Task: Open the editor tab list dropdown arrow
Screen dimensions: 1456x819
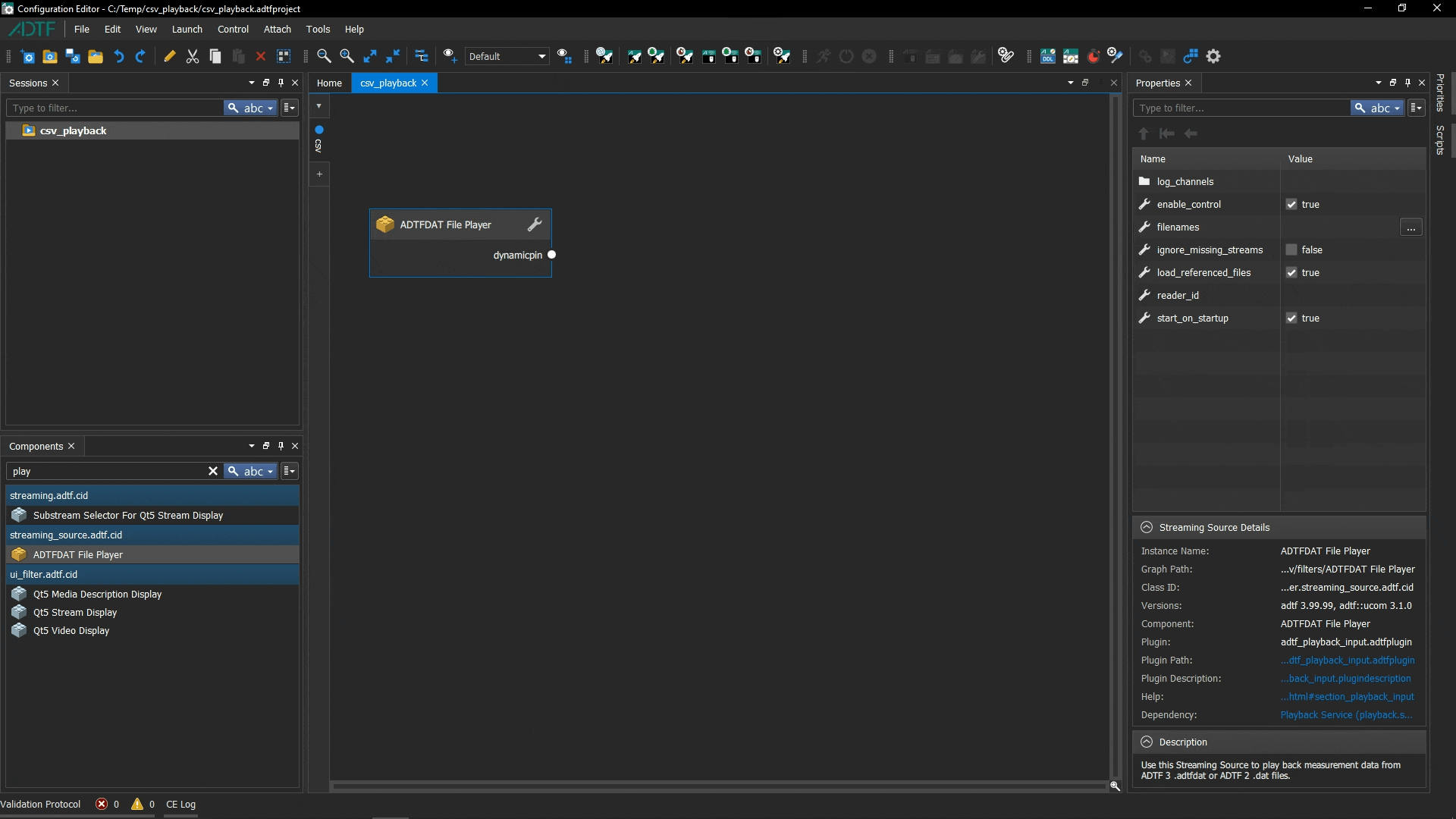Action: click(1071, 83)
